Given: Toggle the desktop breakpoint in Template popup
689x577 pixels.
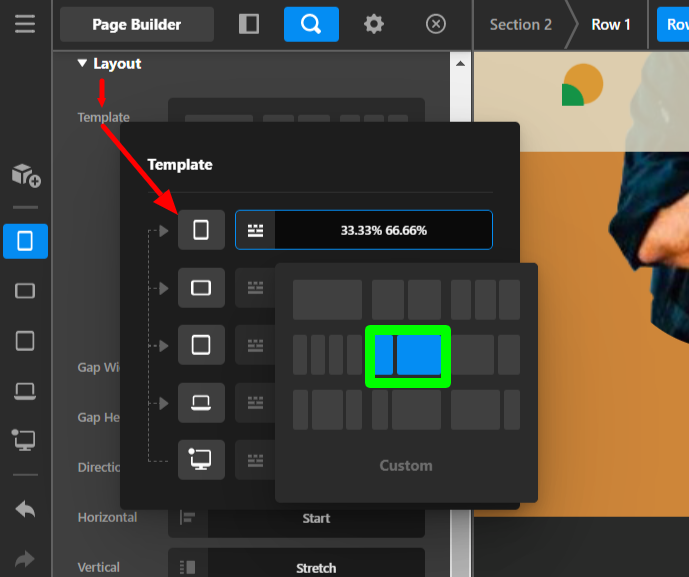Looking at the screenshot, I should click(x=201, y=460).
